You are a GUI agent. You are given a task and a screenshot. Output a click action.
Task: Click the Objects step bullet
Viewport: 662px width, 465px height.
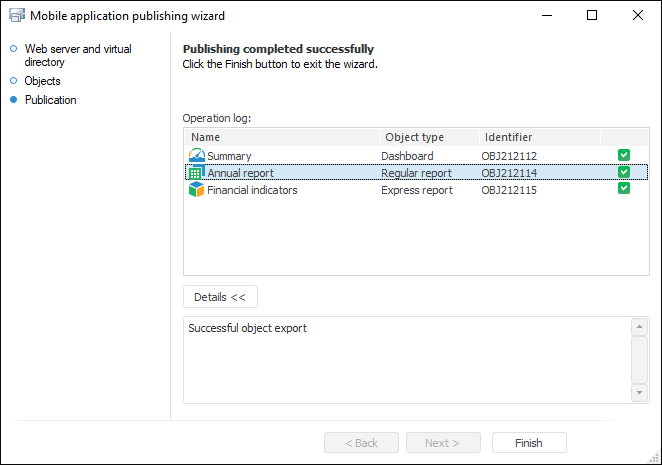point(14,81)
